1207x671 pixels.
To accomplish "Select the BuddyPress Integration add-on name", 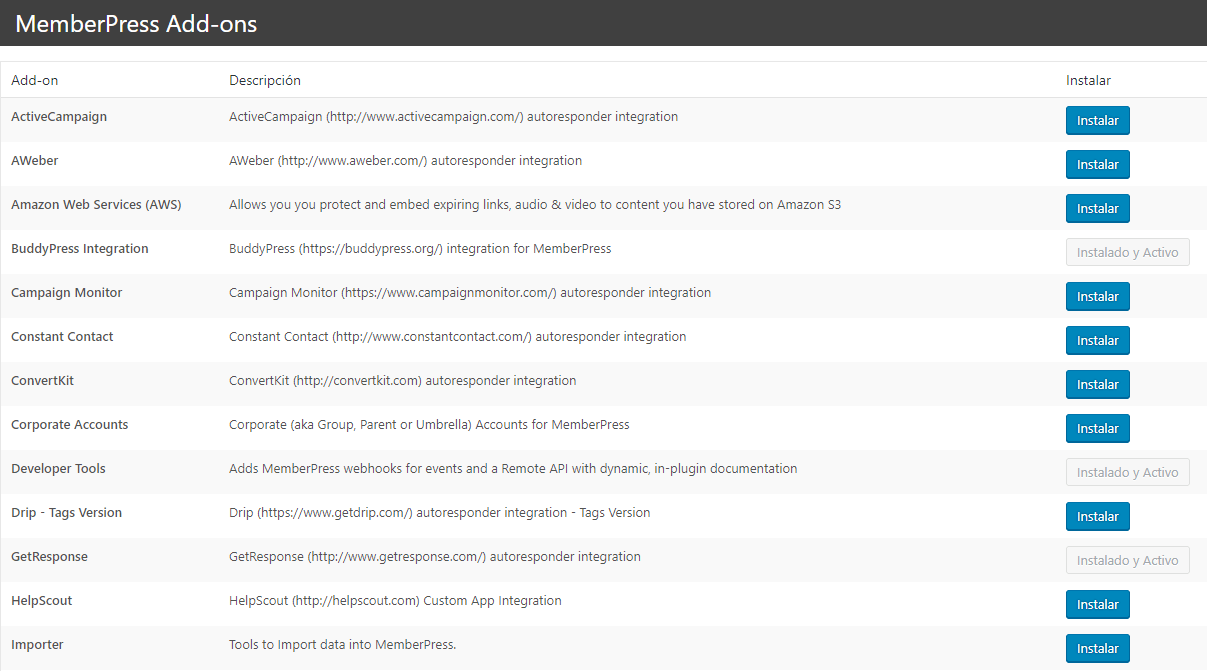I will (80, 249).
